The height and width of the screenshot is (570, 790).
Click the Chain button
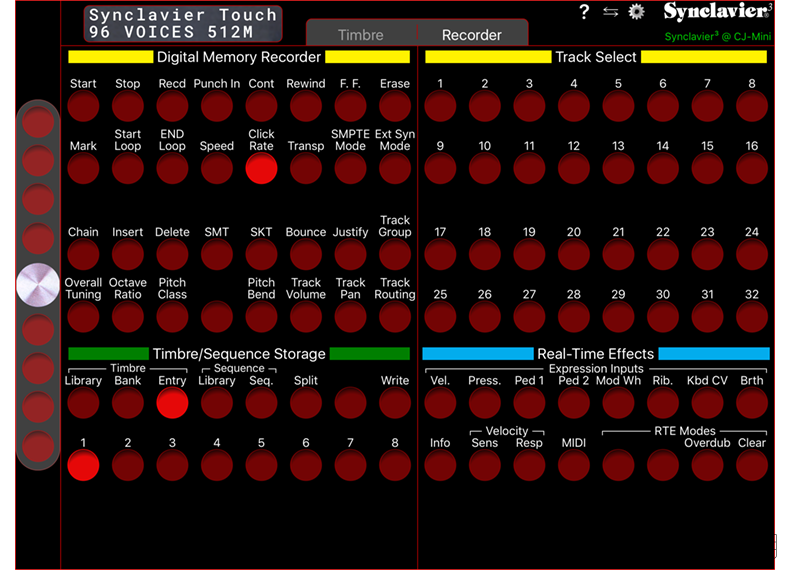[83, 254]
